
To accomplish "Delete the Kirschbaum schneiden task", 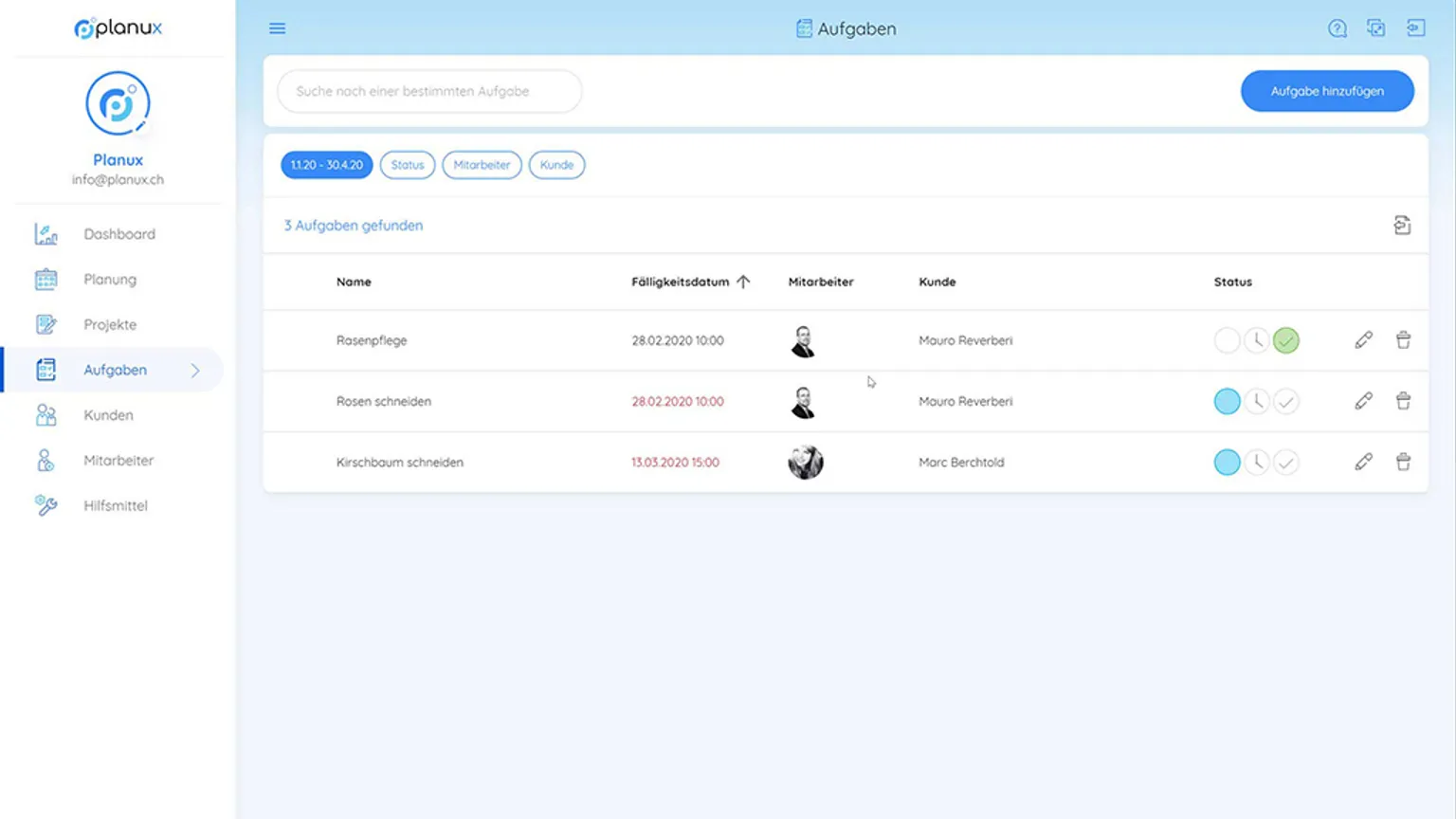I will [x=1403, y=462].
